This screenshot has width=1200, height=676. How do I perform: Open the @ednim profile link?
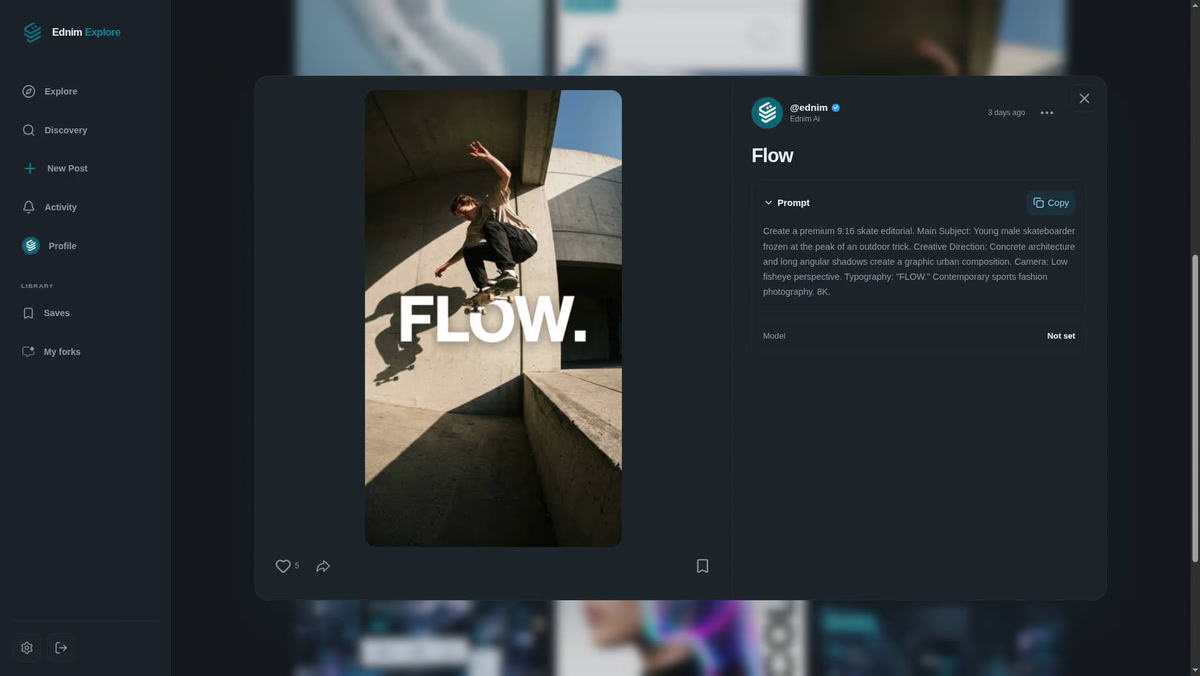809,107
